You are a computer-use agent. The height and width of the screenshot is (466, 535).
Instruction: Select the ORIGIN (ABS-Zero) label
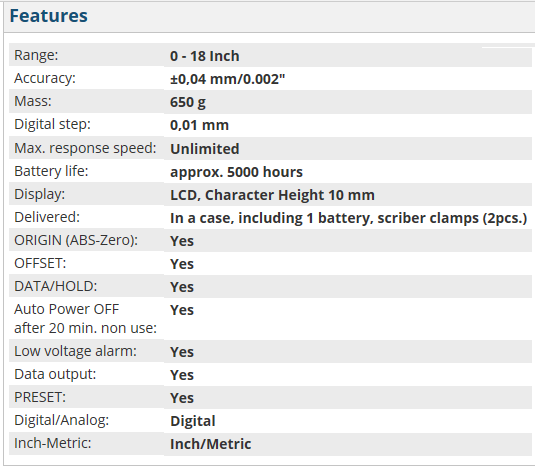coord(76,240)
